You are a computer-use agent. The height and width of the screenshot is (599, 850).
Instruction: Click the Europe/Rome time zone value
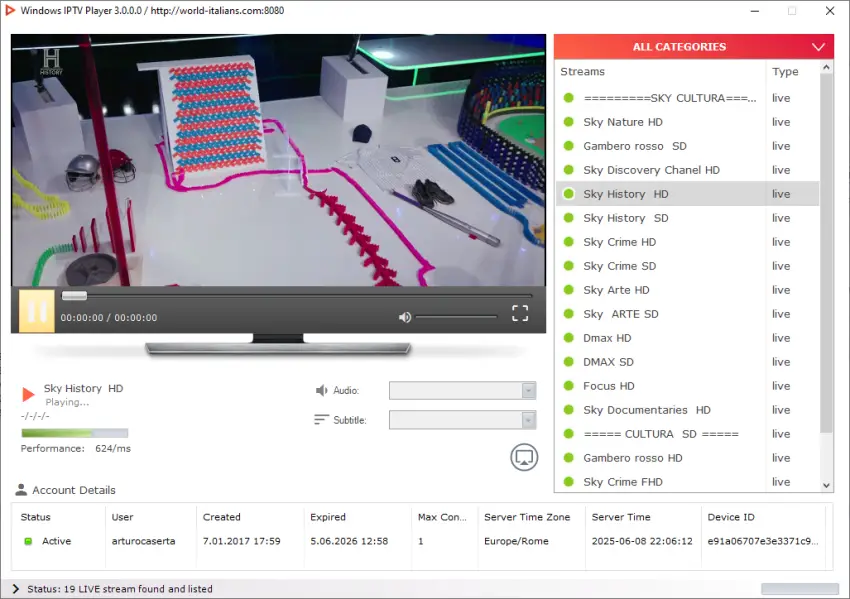pos(516,541)
